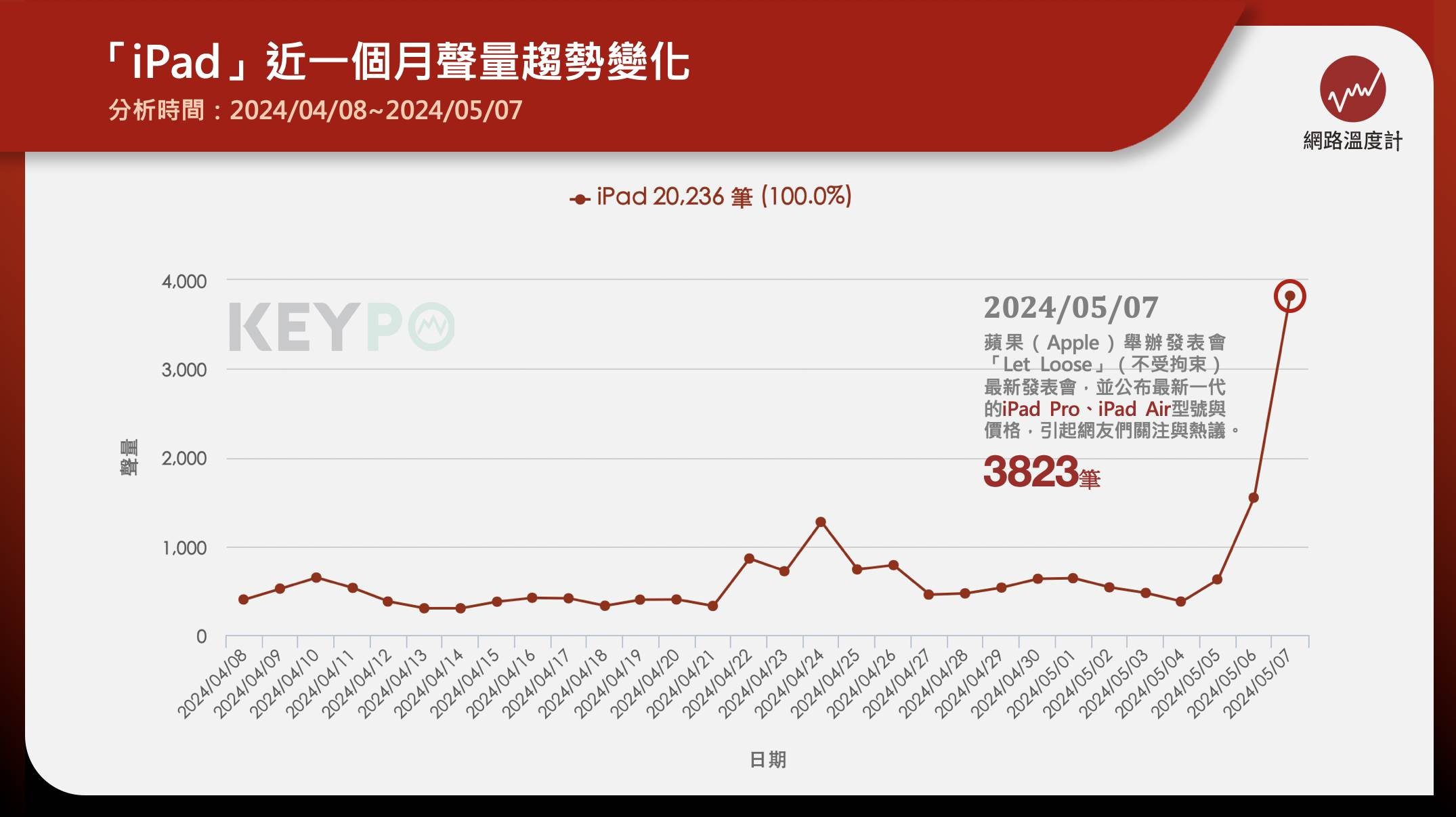
Task: Click the annotation heading 2024/05/07
Action: click(x=1071, y=308)
